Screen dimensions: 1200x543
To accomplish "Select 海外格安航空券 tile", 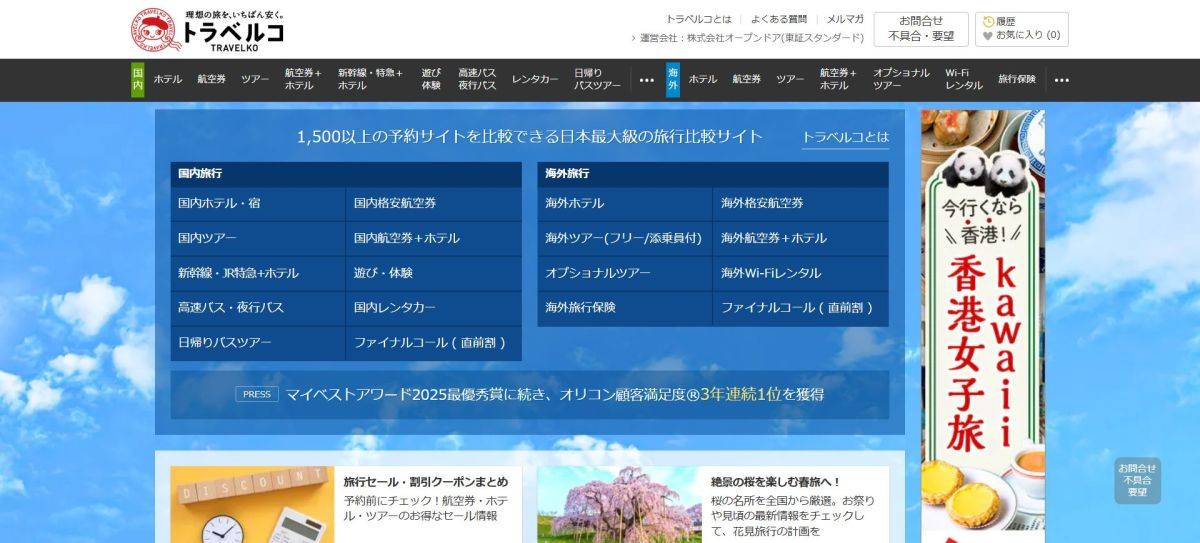I will (801, 203).
